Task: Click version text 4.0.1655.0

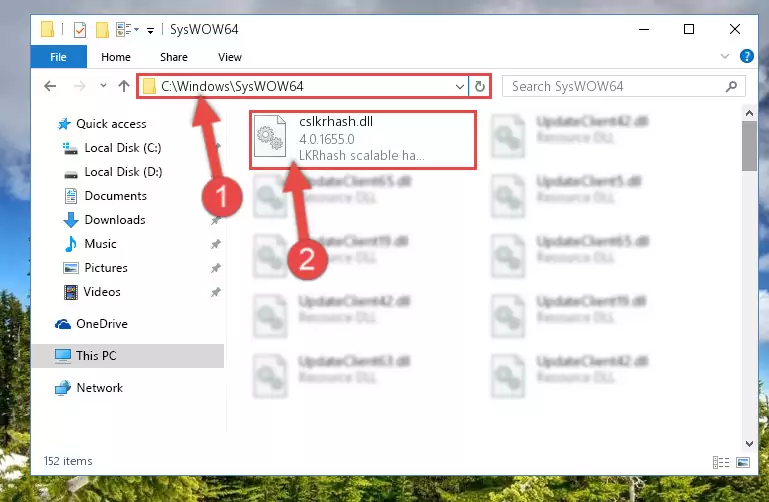Action: [327, 139]
